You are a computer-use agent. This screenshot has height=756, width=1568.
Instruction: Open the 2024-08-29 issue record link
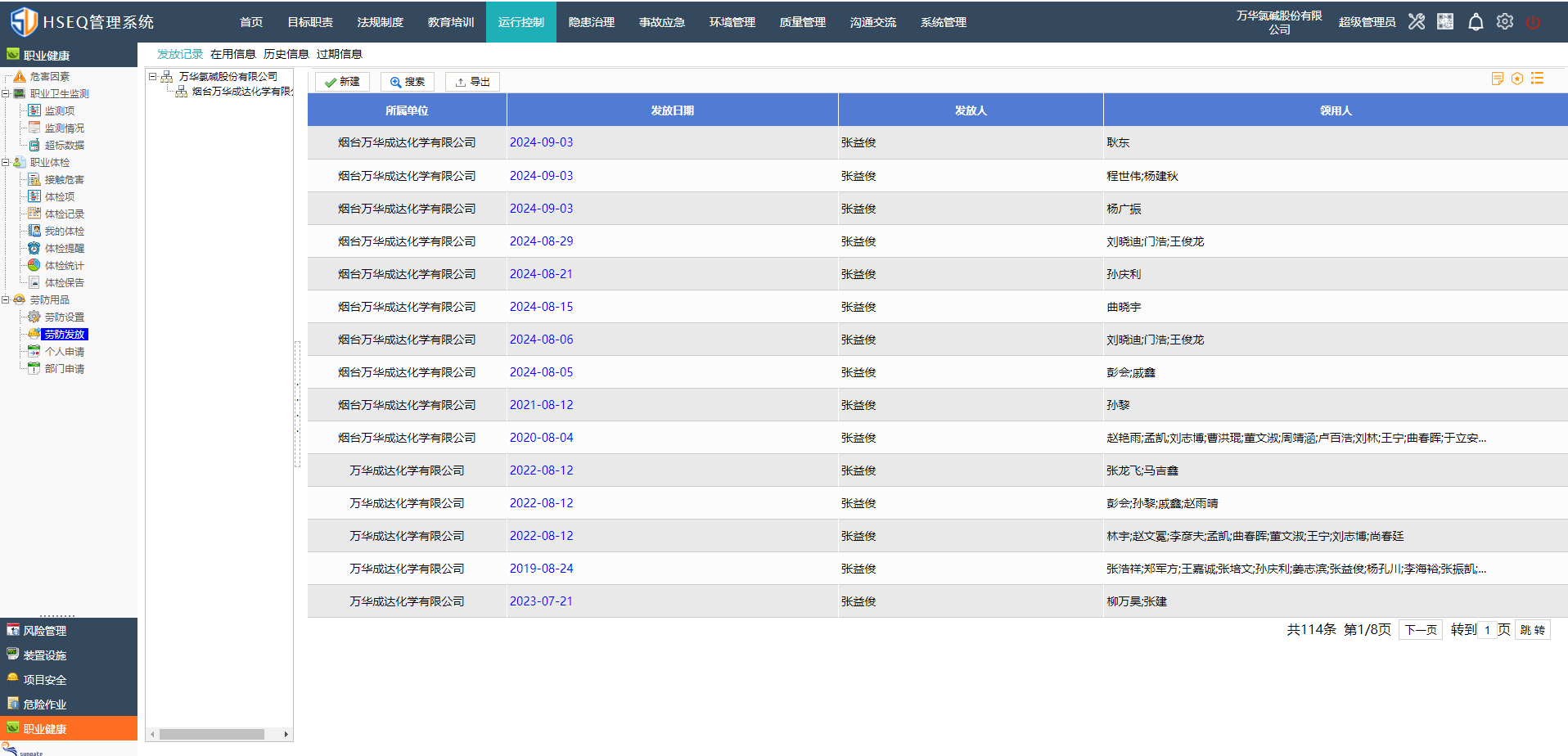click(542, 241)
